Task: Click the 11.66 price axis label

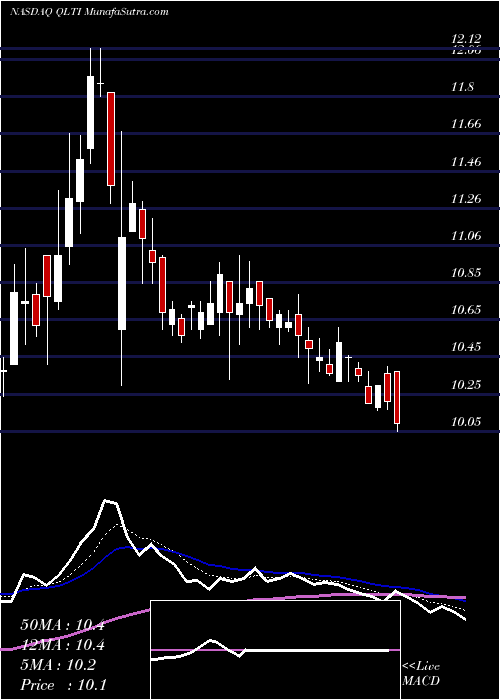Action: coord(466,124)
